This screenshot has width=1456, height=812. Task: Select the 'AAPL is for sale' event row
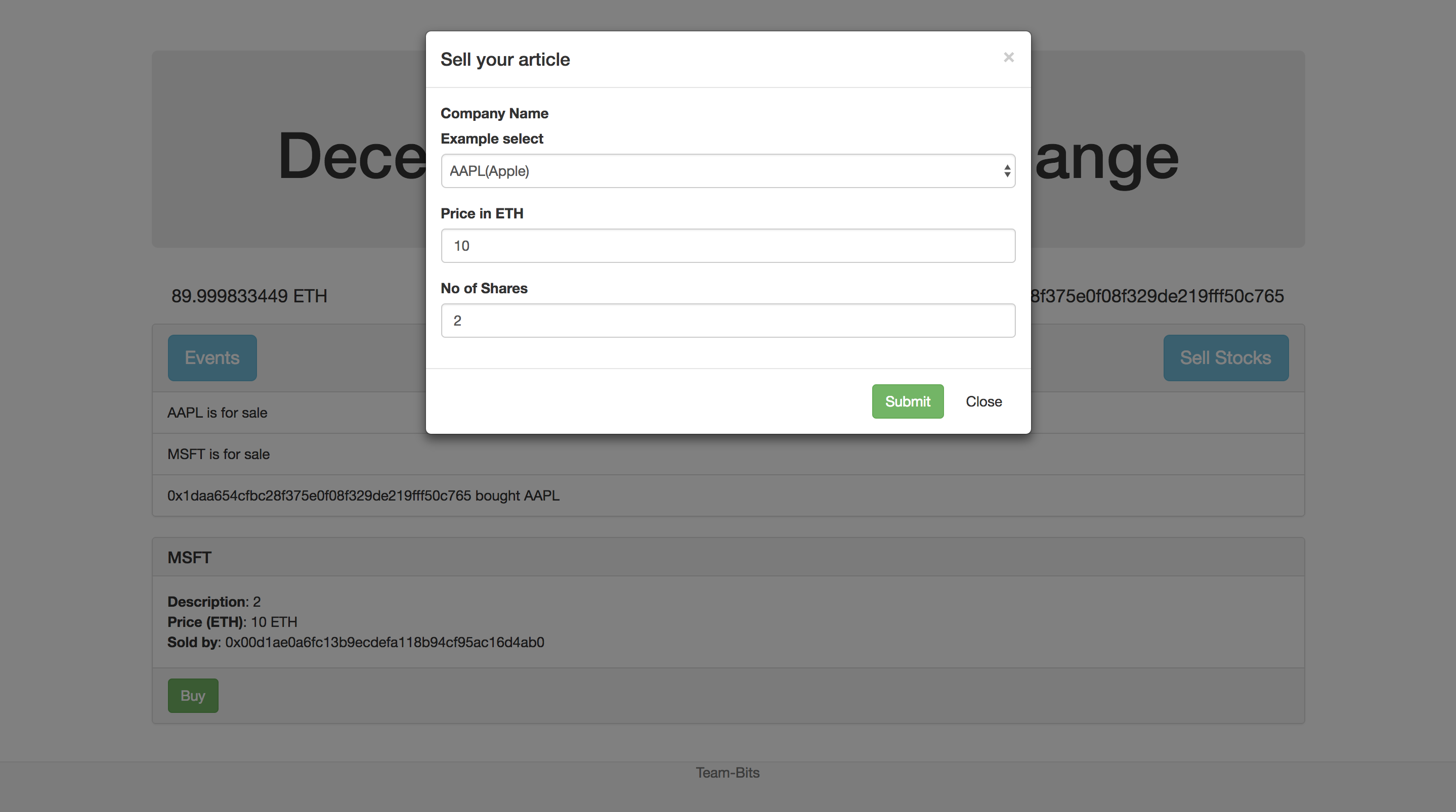click(217, 413)
